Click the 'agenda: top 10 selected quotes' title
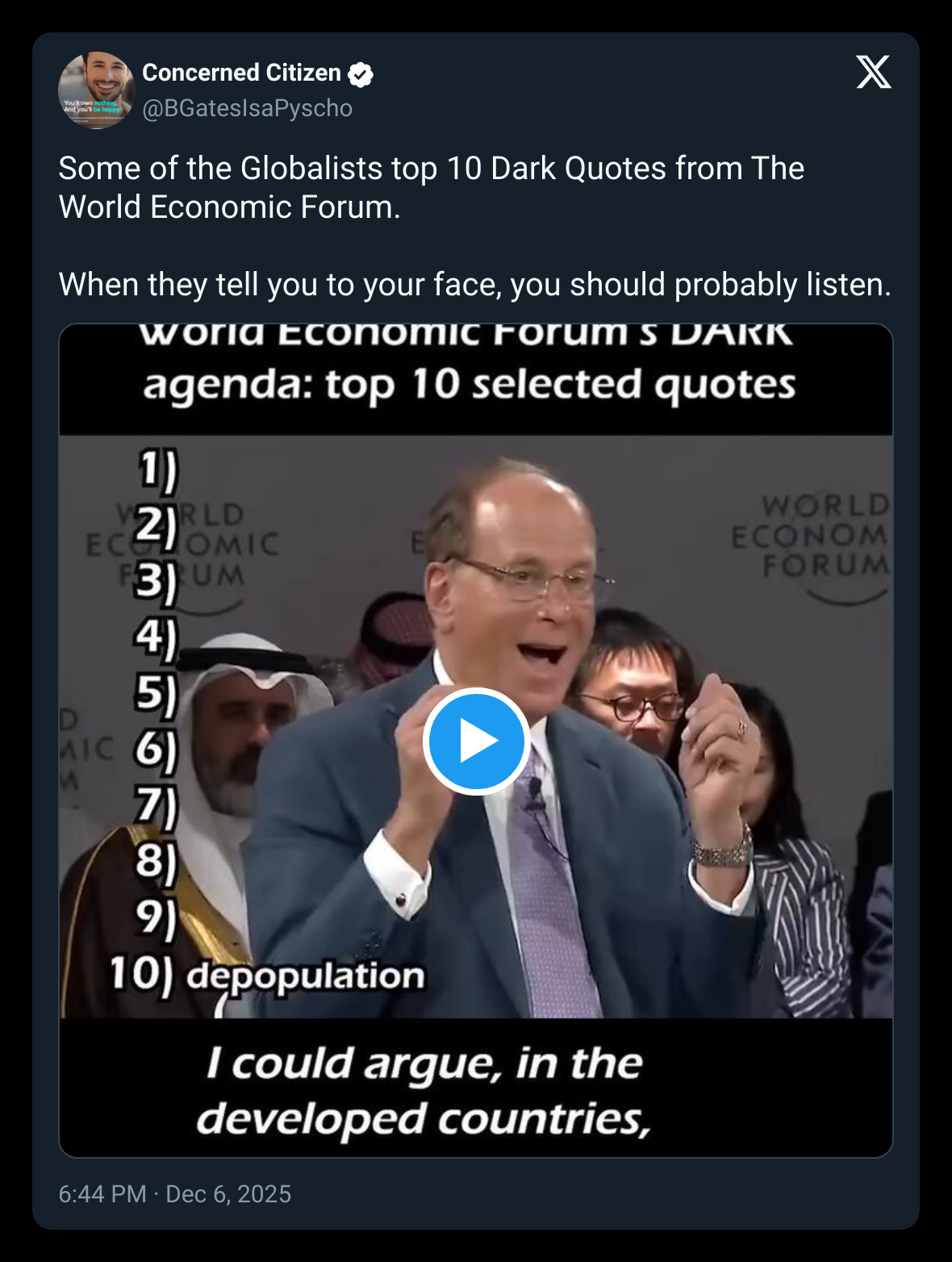Viewport: 952px width, 1262px height. point(470,385)
